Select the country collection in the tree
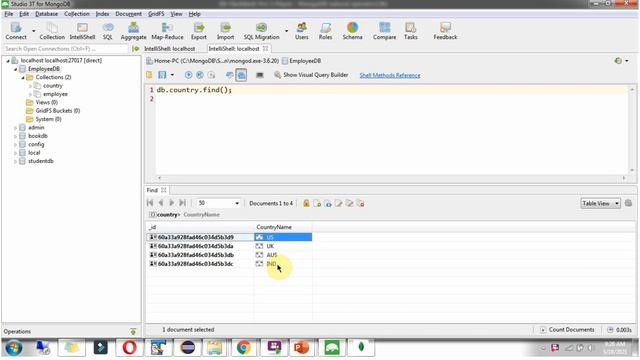640x360 pixels. (53, 86)
